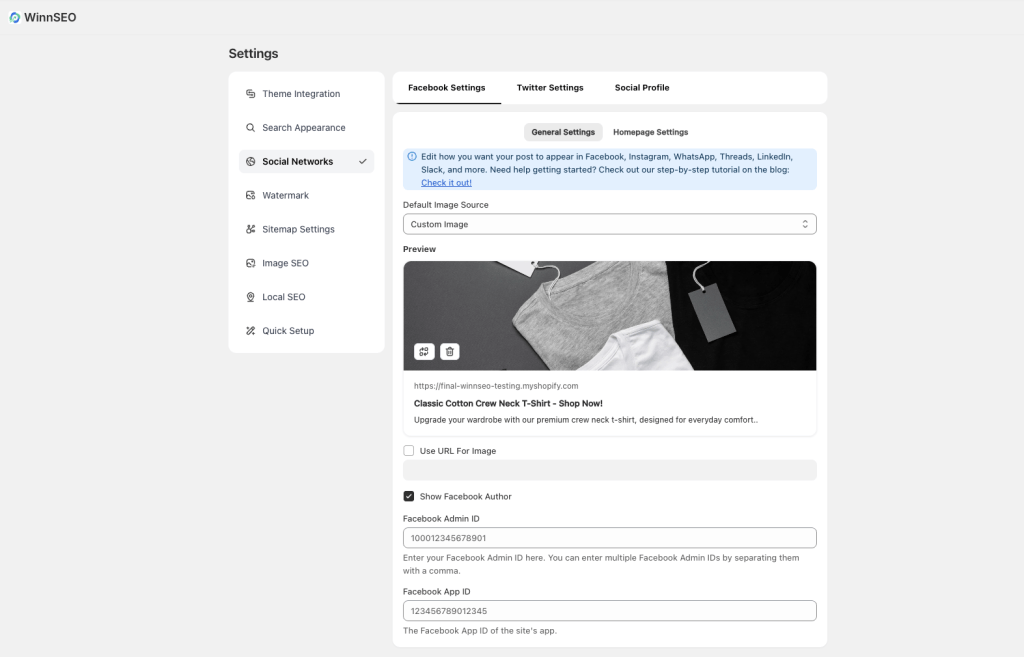Open the Default Image Source dropdown
This screenshot has width=1024, height=657.
(x=609, y=224)
